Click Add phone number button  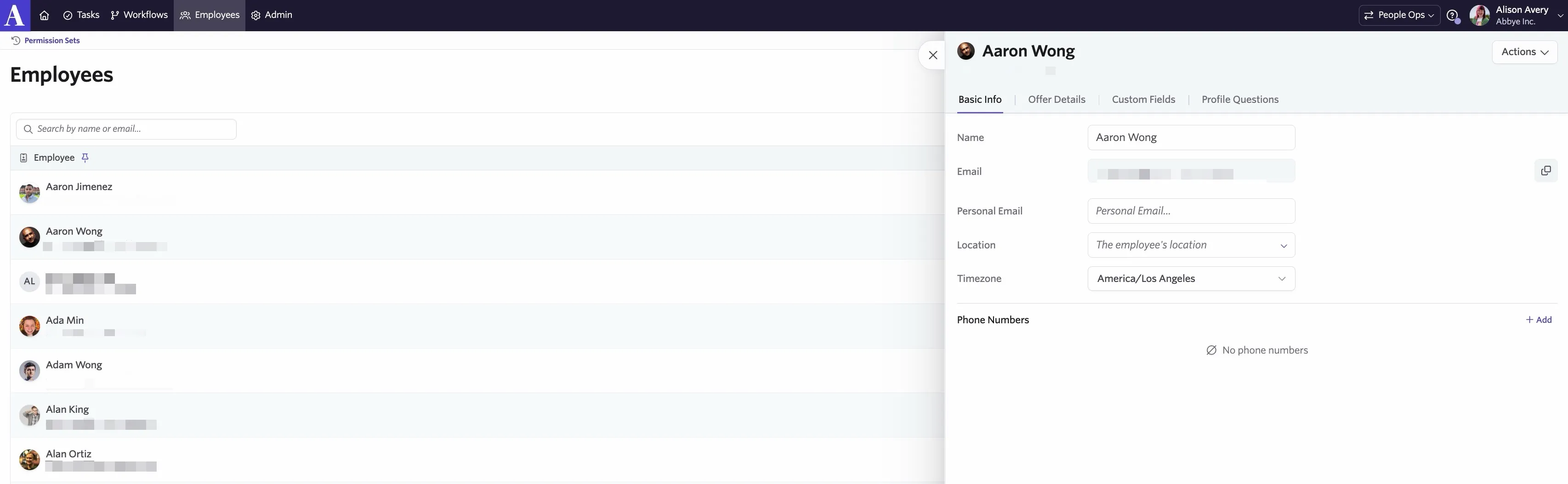(x=1538, y=320)
